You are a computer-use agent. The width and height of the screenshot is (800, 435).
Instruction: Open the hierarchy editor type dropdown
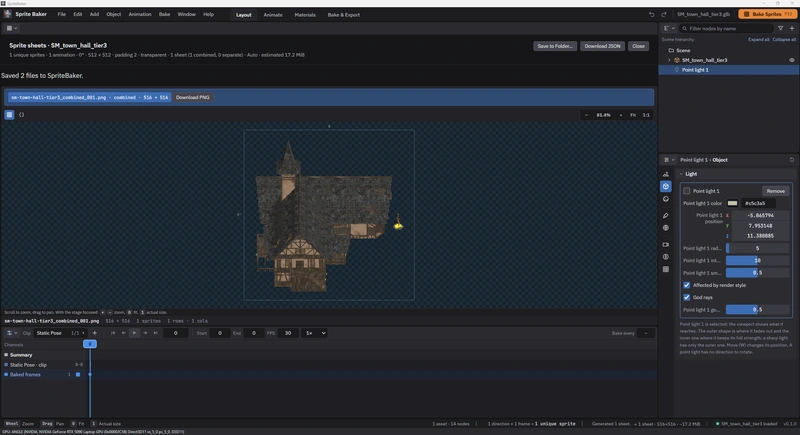click(669, 29)
